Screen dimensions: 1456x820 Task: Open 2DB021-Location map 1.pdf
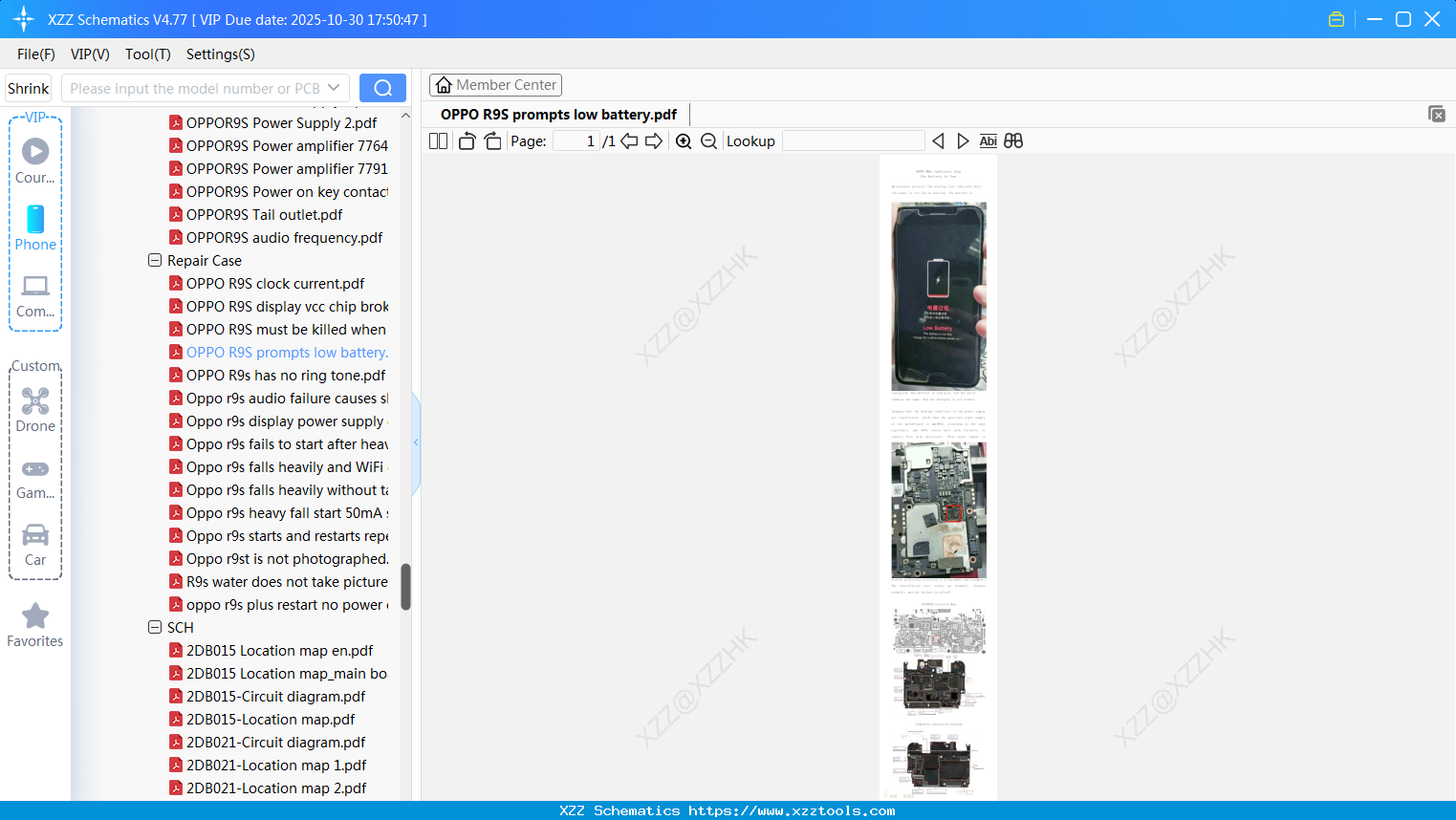coord(268,765)
